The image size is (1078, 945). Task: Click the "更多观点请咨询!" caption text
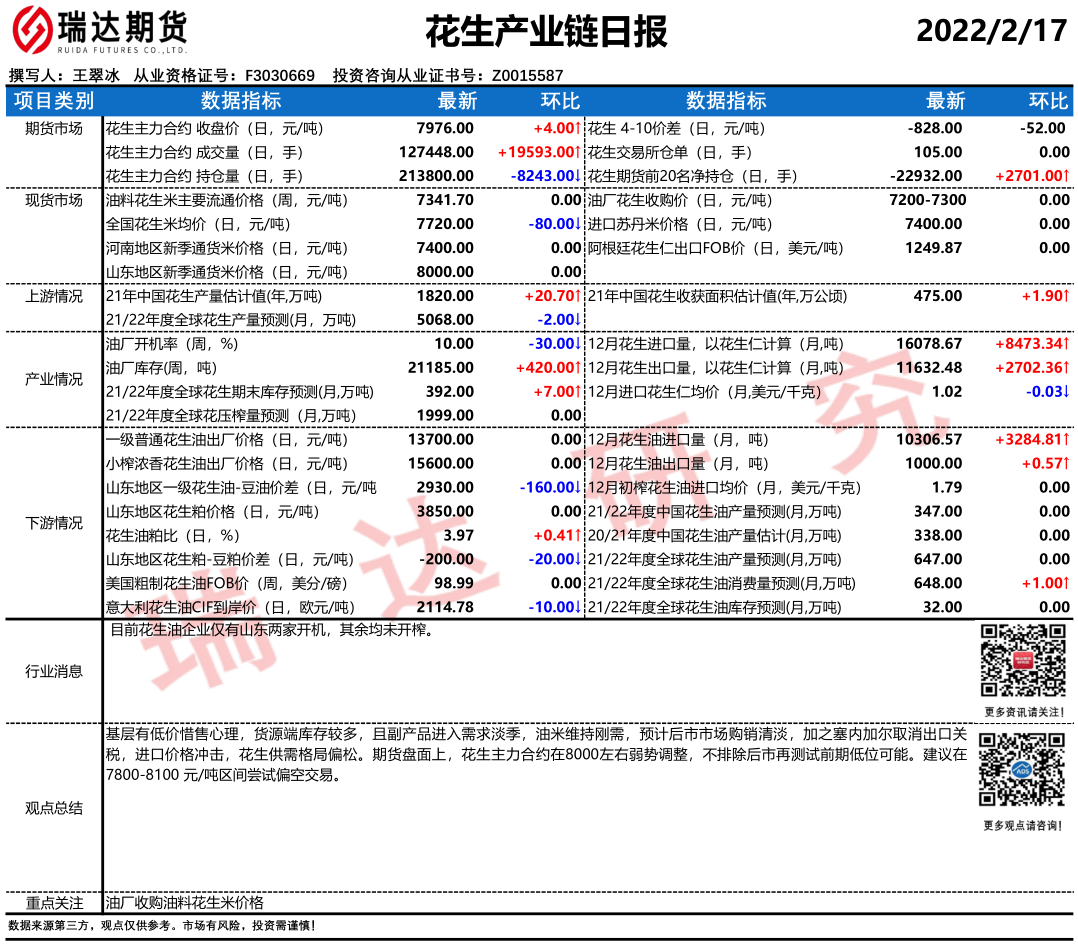[x=1022, y=825]
